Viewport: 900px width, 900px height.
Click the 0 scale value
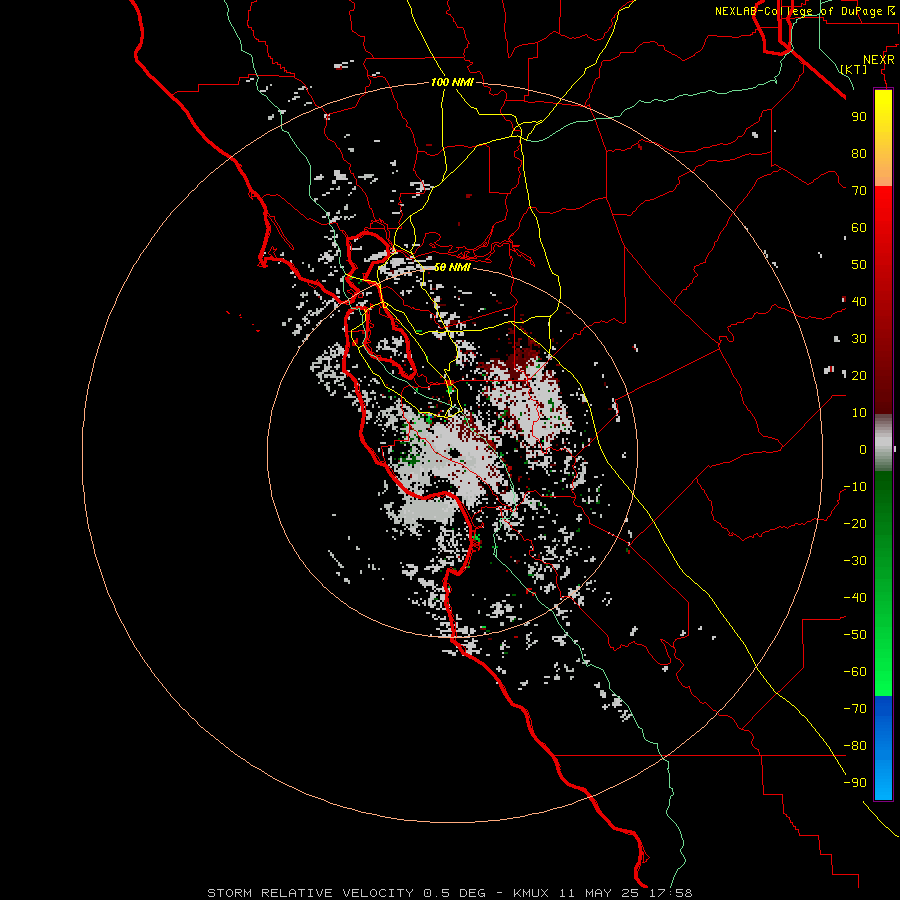(x=863, y=450)
